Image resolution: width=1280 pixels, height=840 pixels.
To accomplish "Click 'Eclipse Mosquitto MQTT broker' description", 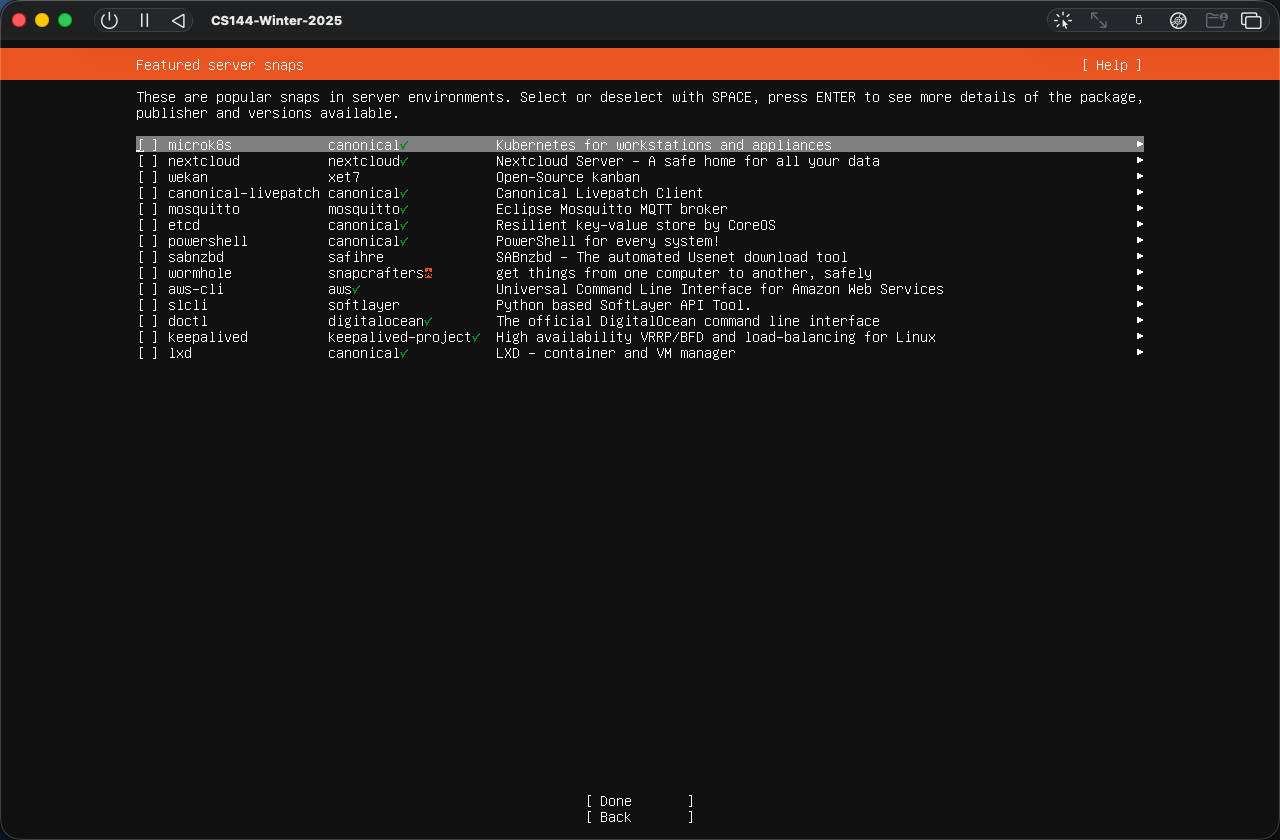I will pyautogui.click(x=612, y=209).
